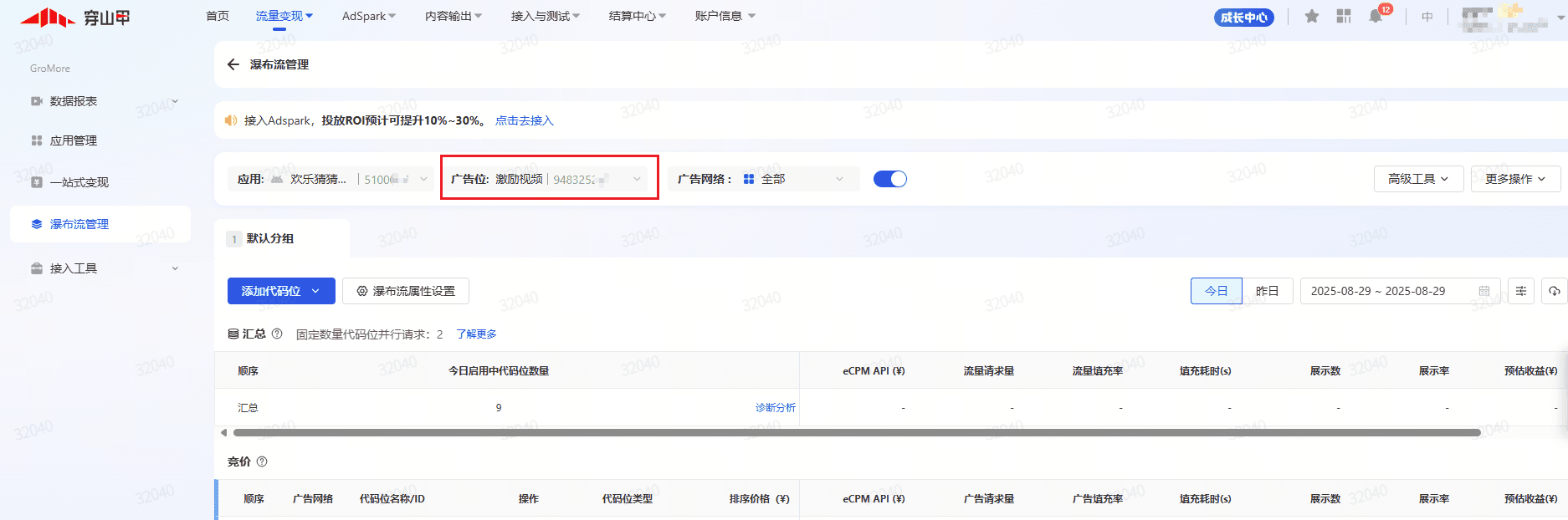Open the 应用 dropdown 欢乐猜猜
1568x520 pixels.
tap(332, 179)
